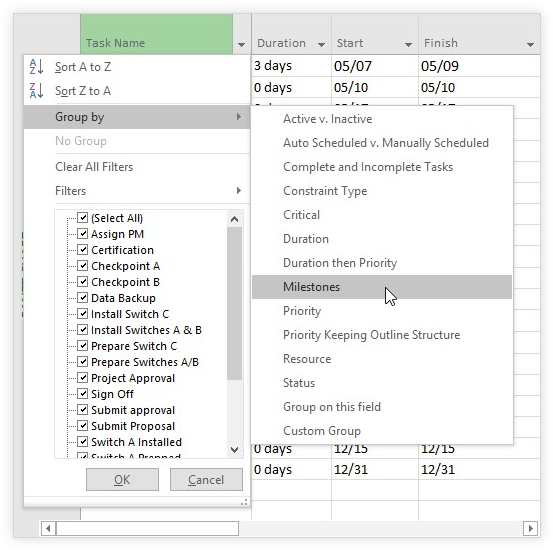Open the Task Name column dropdown
The width and height of the screenshot is (553, 550).
click(x=242, y=44)
